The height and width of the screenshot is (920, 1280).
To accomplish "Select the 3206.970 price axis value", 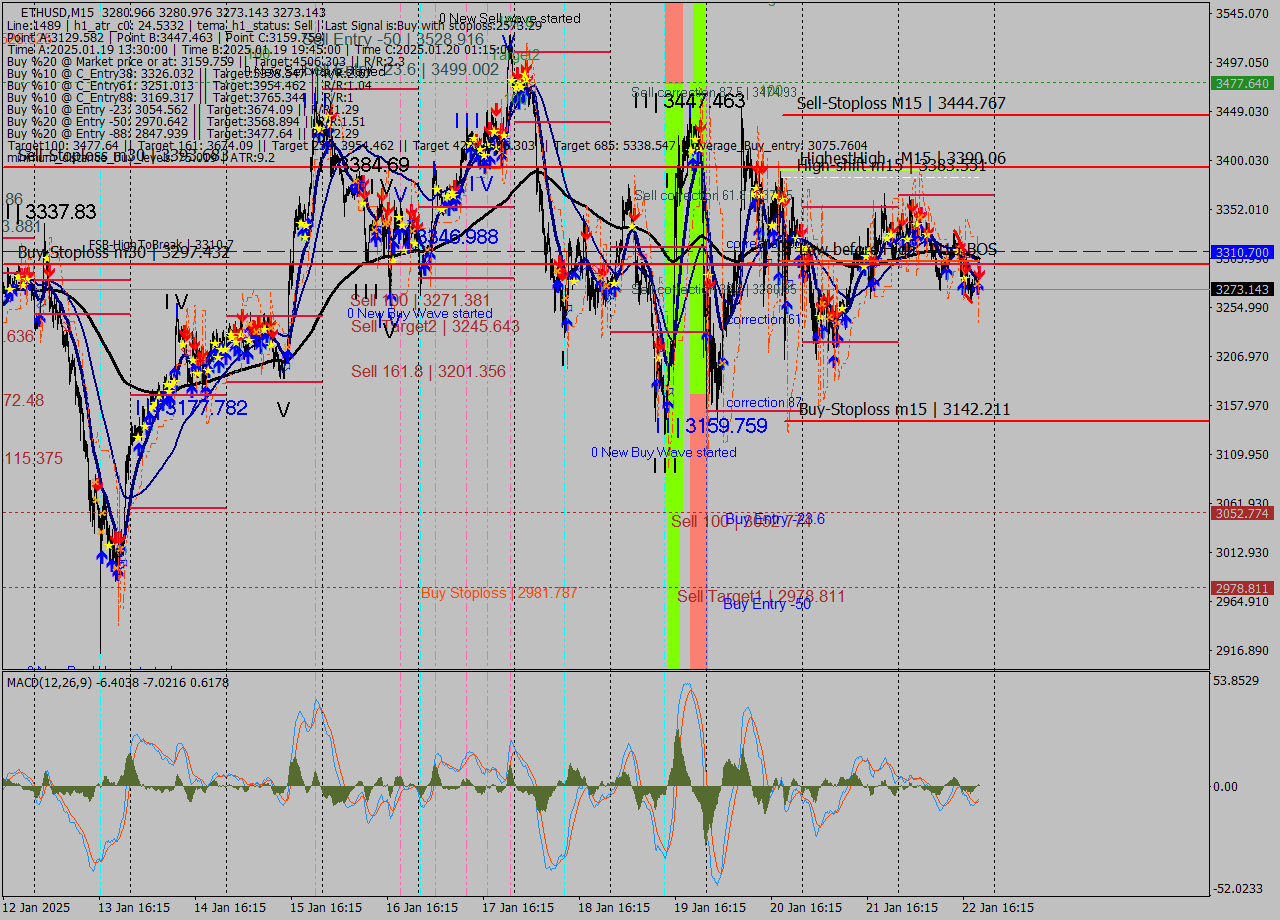I will point(1242,356).
